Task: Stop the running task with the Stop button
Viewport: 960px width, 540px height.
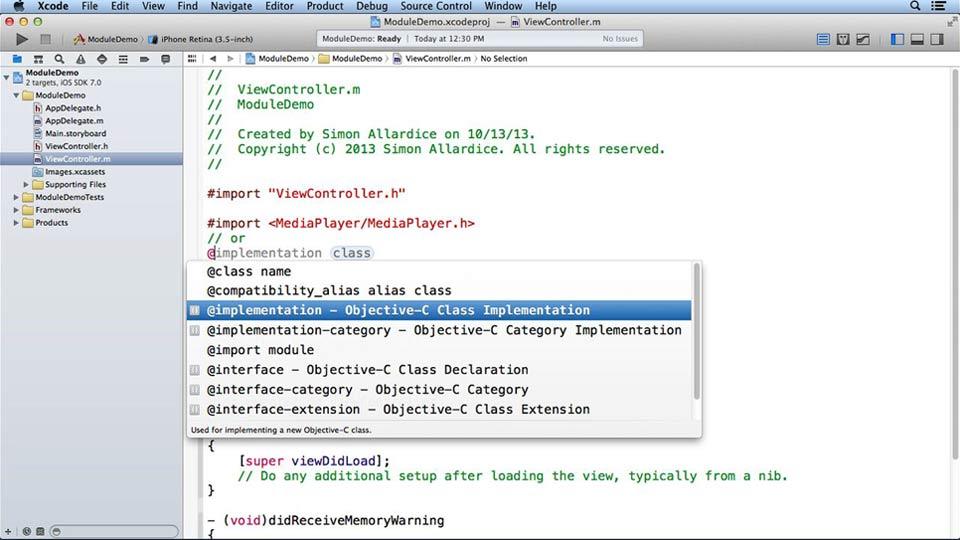Action: click(x=45, y=39)
